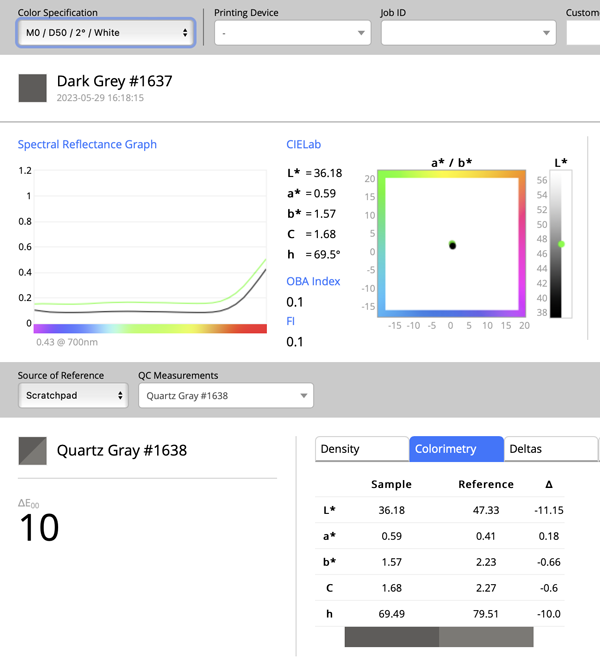Click the Quartz Gray #1638 split swatch

(32, 451)
